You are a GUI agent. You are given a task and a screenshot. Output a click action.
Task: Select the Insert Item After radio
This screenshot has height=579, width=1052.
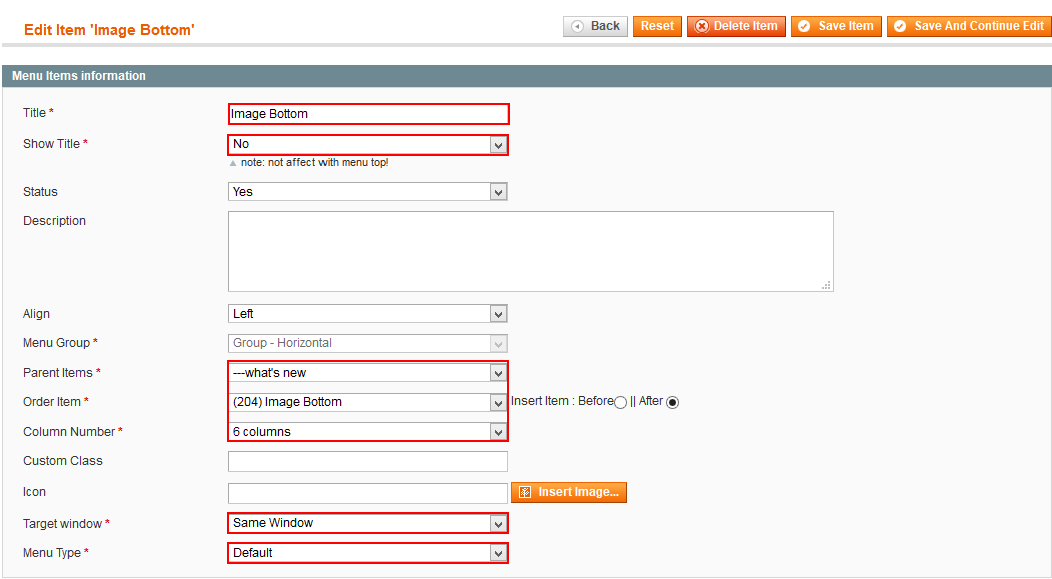click(x=672, y=403)
